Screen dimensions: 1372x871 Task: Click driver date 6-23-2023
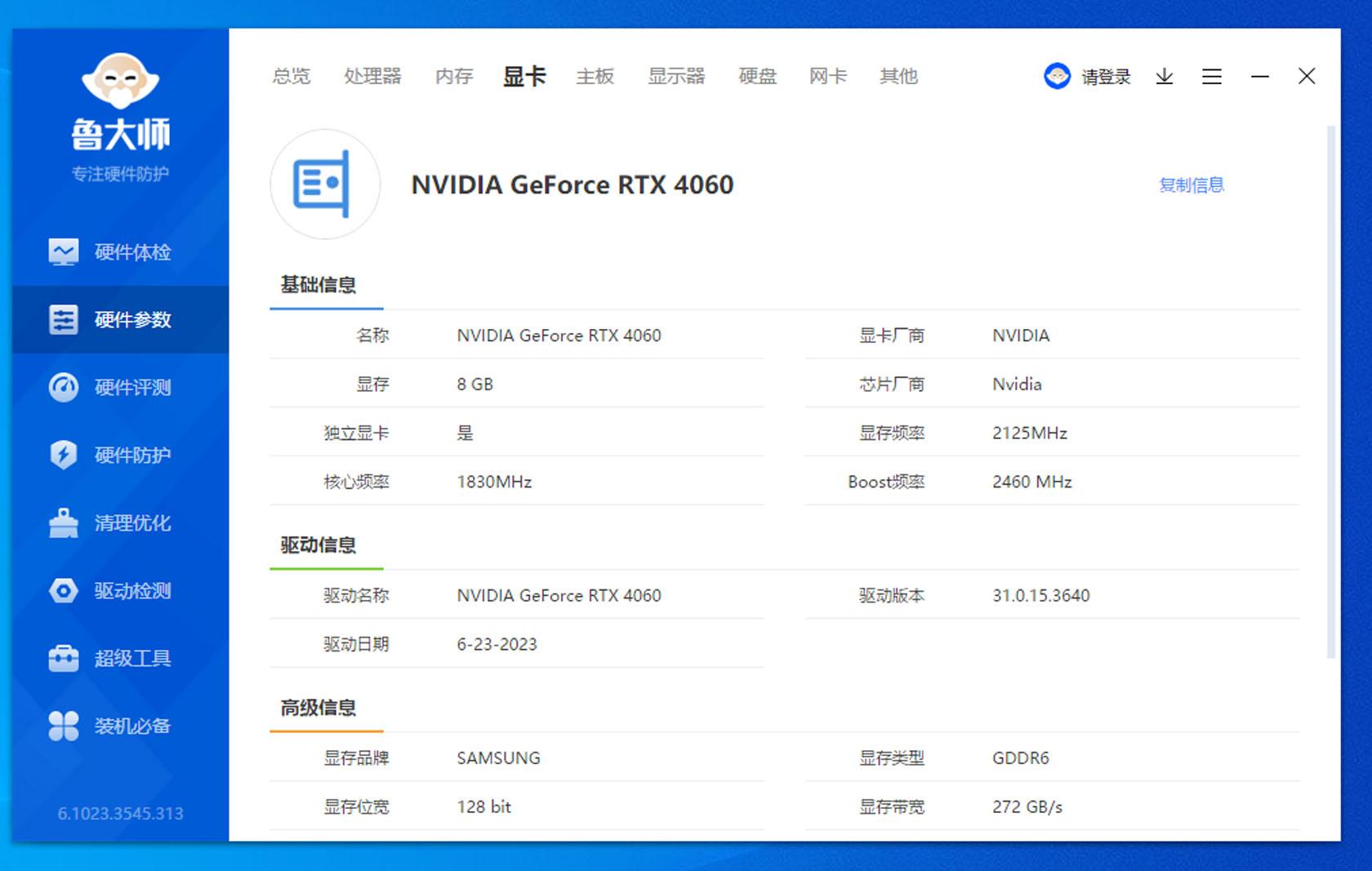click(497, 644)
